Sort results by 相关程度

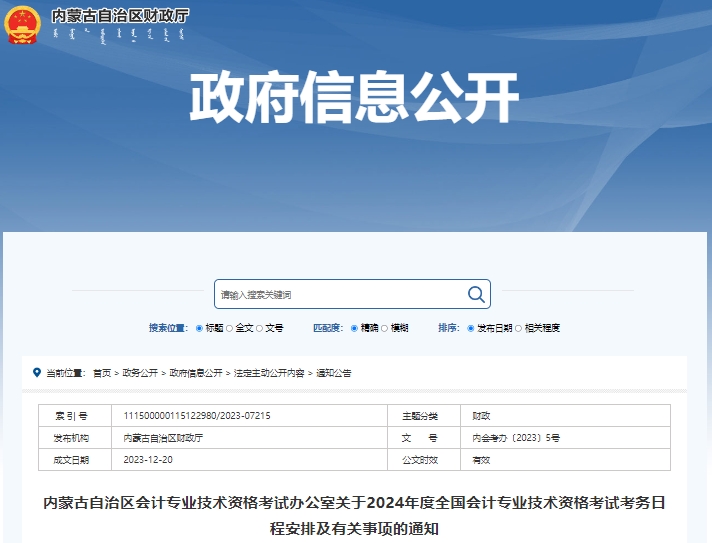pyautogui.click(x=519, y=328)
